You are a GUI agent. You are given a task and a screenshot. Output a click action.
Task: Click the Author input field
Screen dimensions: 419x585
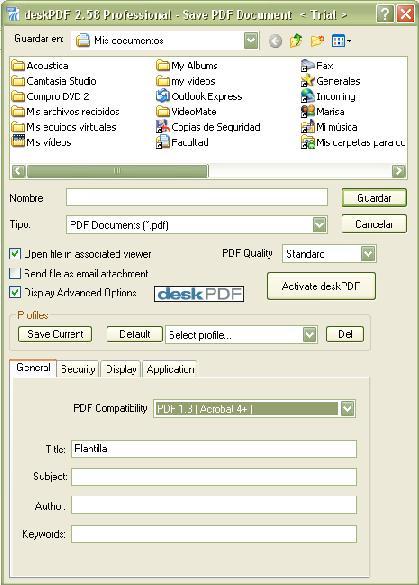pyautogui.click(x=214, y=505)
